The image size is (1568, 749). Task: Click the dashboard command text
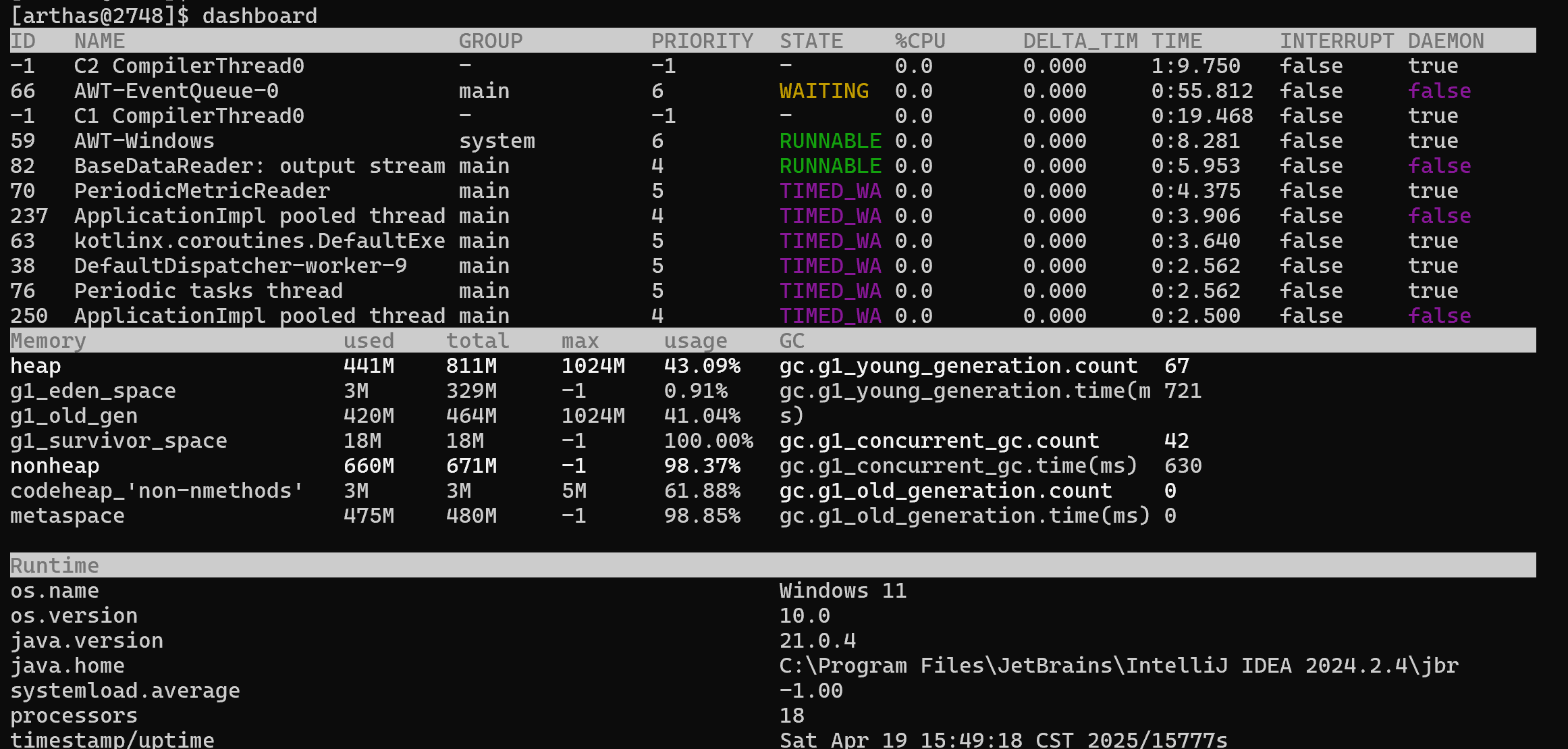[259, 16]
